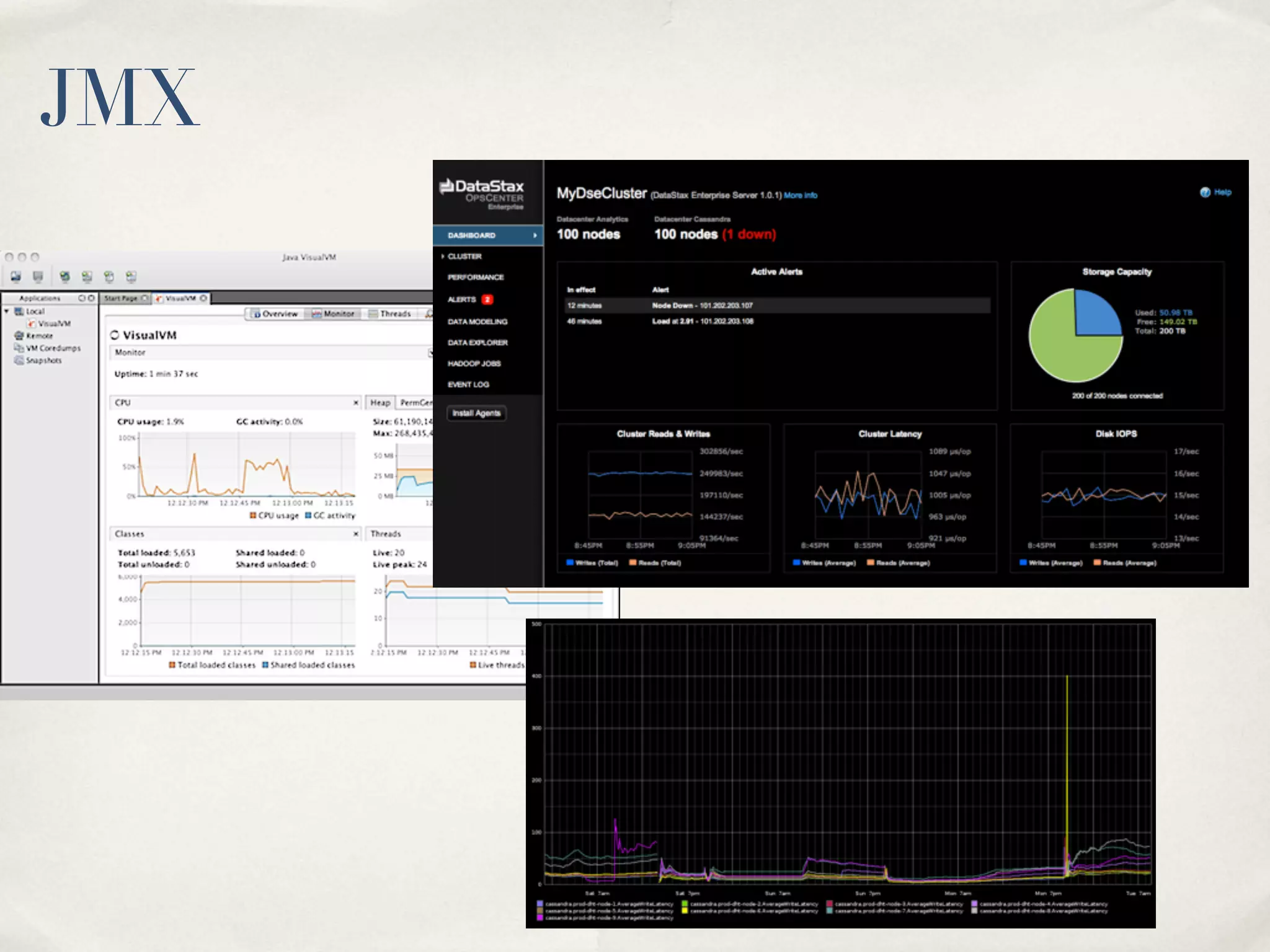Close the Start Page tab

pos(144,298)
